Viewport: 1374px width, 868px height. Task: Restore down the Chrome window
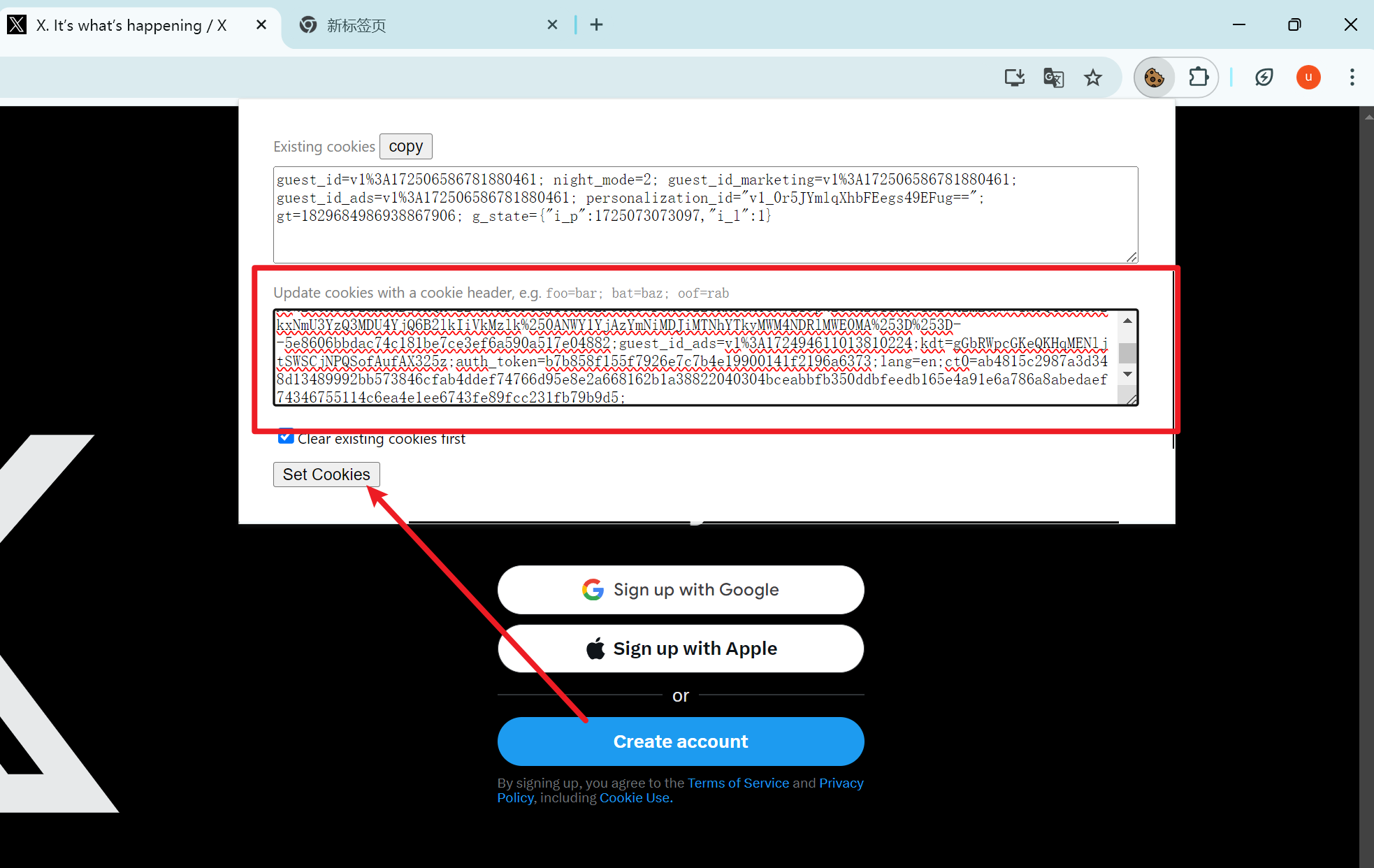click(x=1294, y=25)
